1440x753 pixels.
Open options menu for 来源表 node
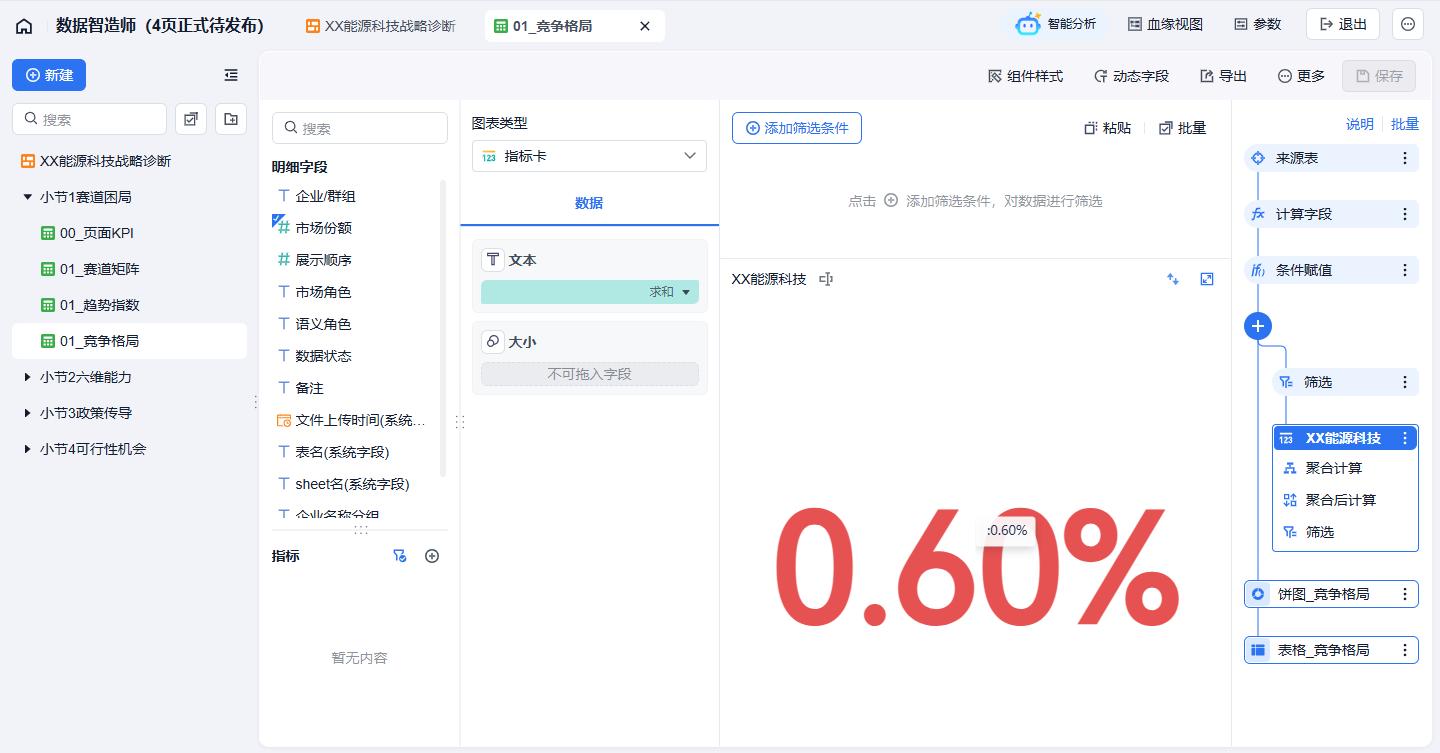(1405, 158)
